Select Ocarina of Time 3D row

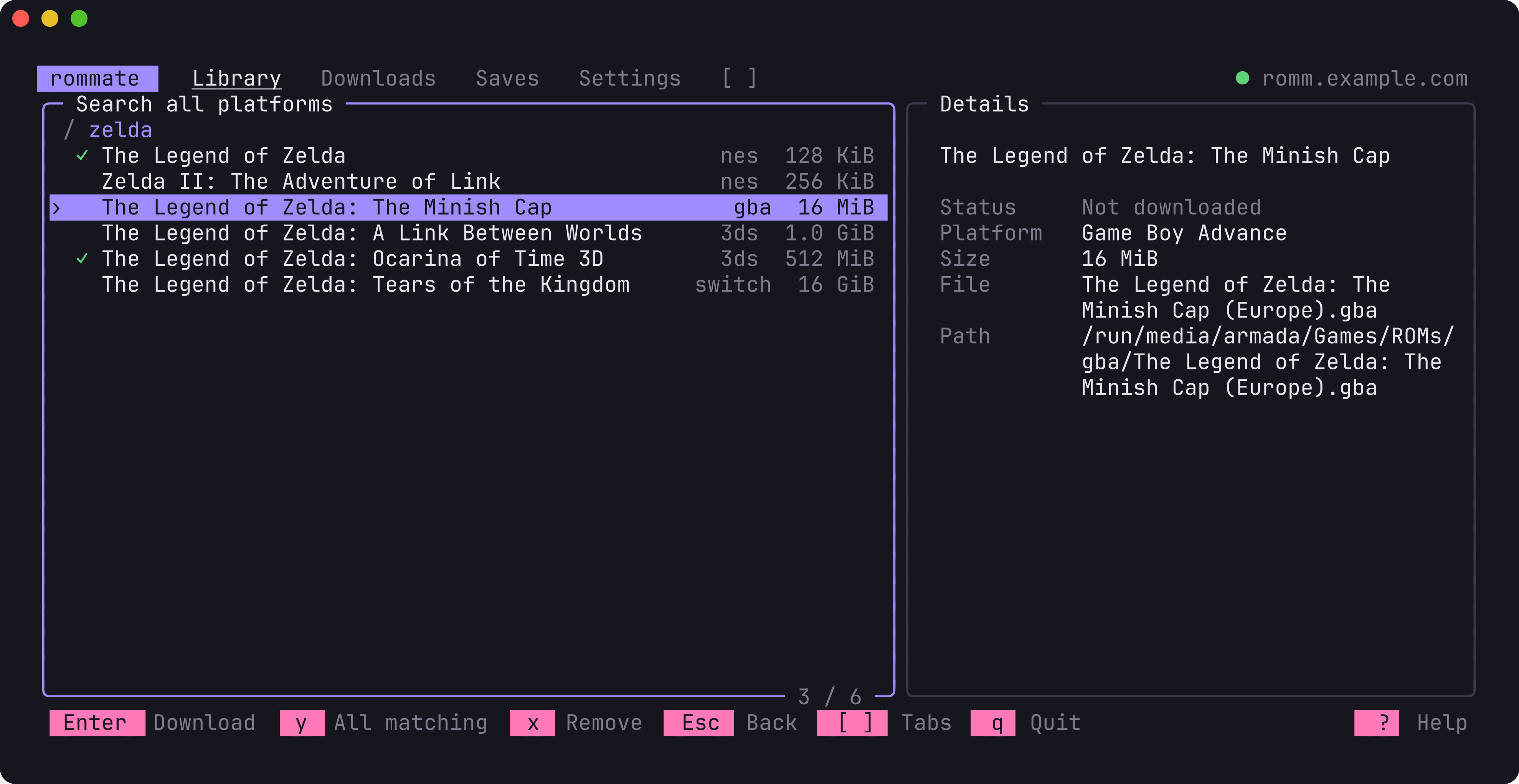tap(468, 259)
